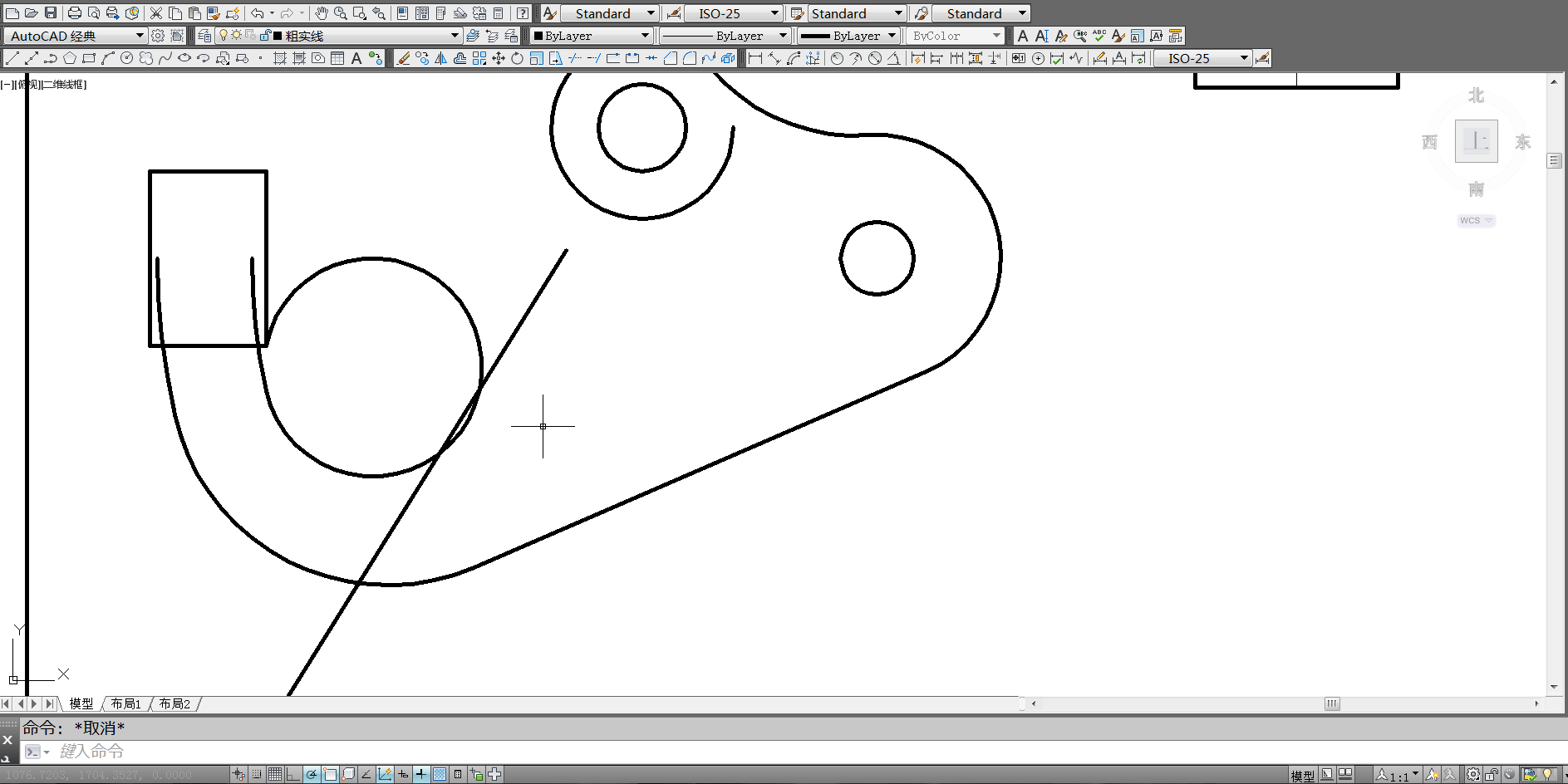The height and width of the screenshot is (784, 1568).
Task: Select the Offset tool
Action: [460, 58]
